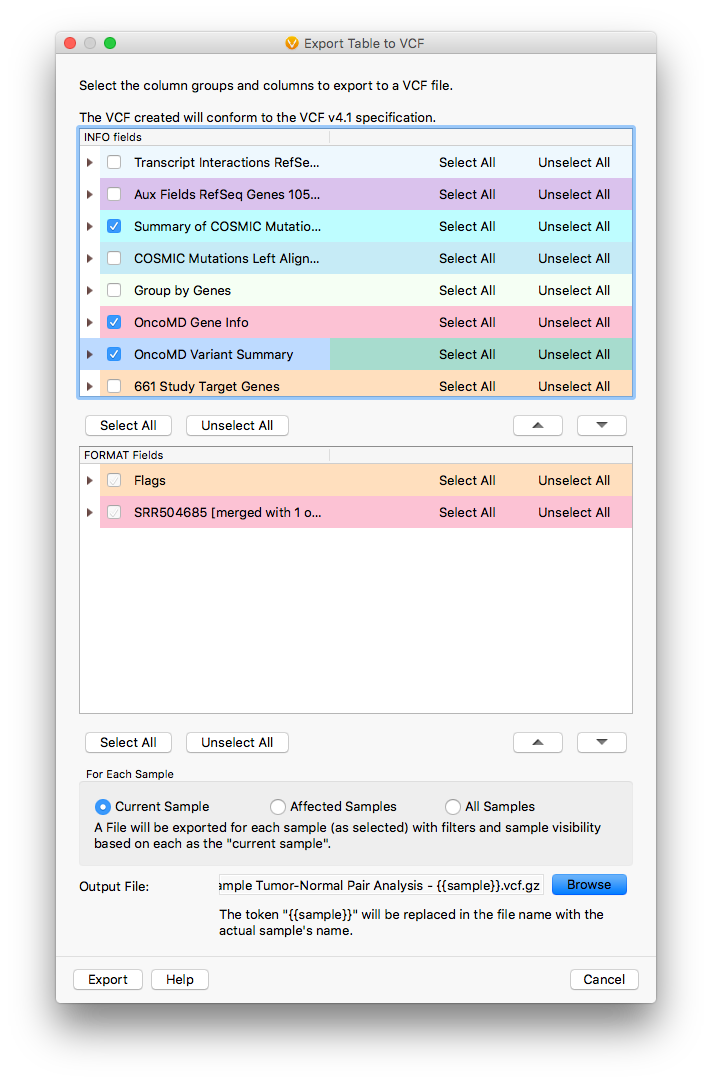Move INFO field up with arrow button

click(537, 425)
